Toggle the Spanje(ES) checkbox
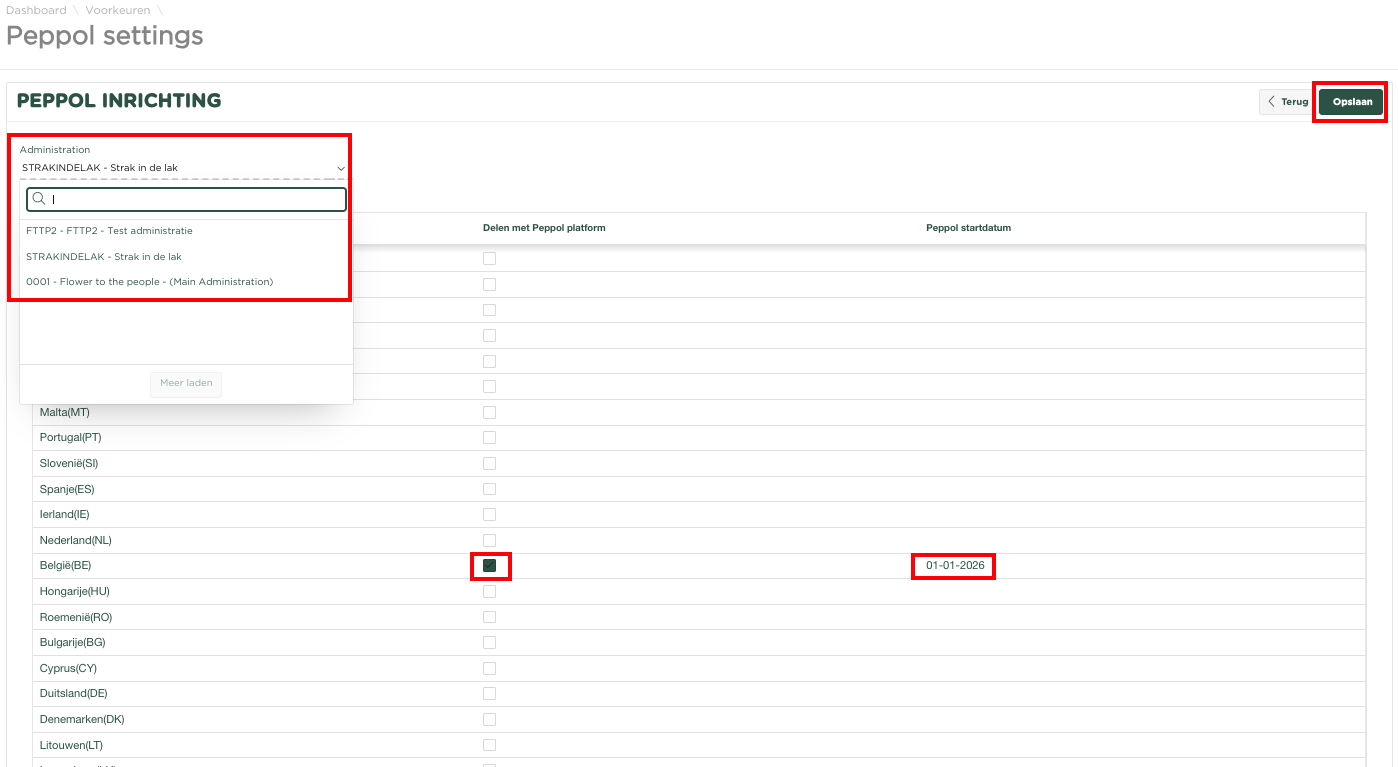The width and height of the screenshot is (1398, 767). click(489, 489)
